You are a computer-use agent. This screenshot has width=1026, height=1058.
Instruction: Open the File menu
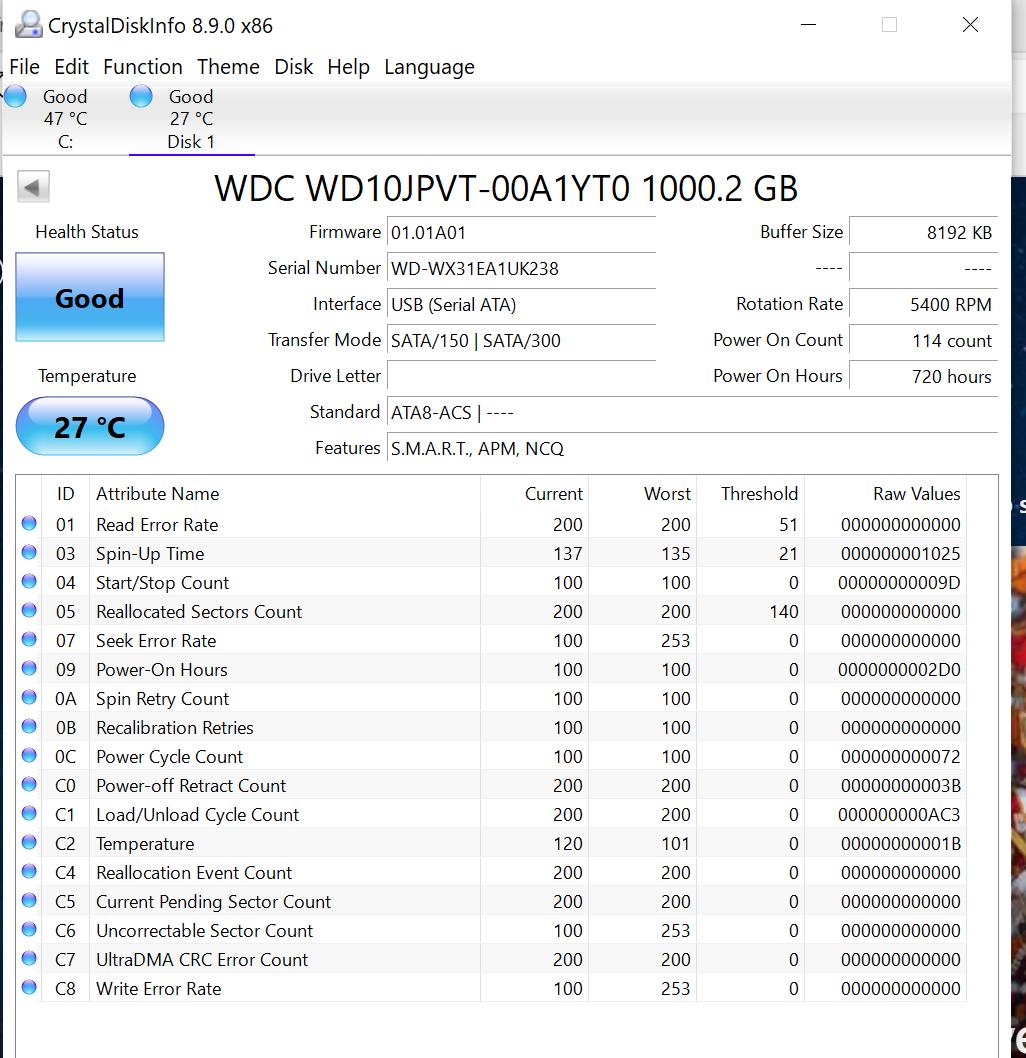coord(24,67)
